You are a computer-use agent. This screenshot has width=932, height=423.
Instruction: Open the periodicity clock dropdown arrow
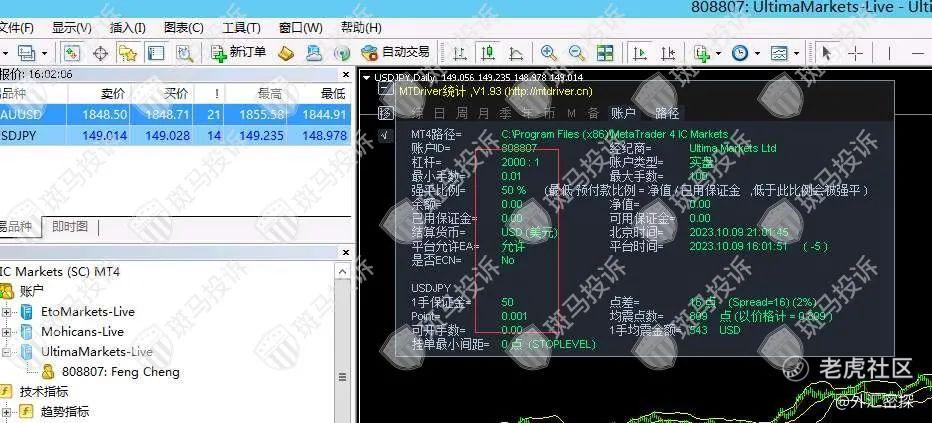click(x=757, y=53)
